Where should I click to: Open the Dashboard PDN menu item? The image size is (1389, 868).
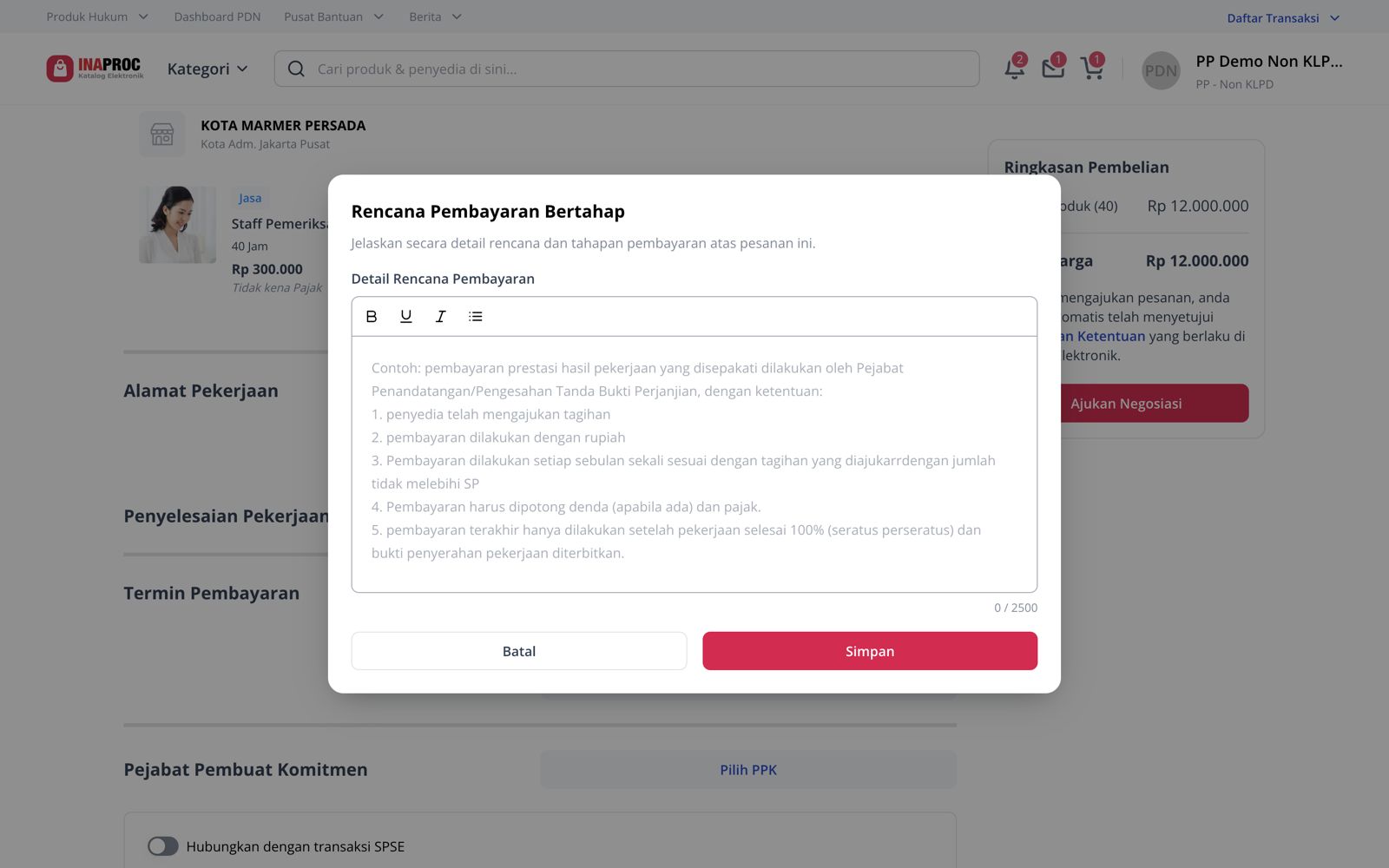[x=217, y=16]
